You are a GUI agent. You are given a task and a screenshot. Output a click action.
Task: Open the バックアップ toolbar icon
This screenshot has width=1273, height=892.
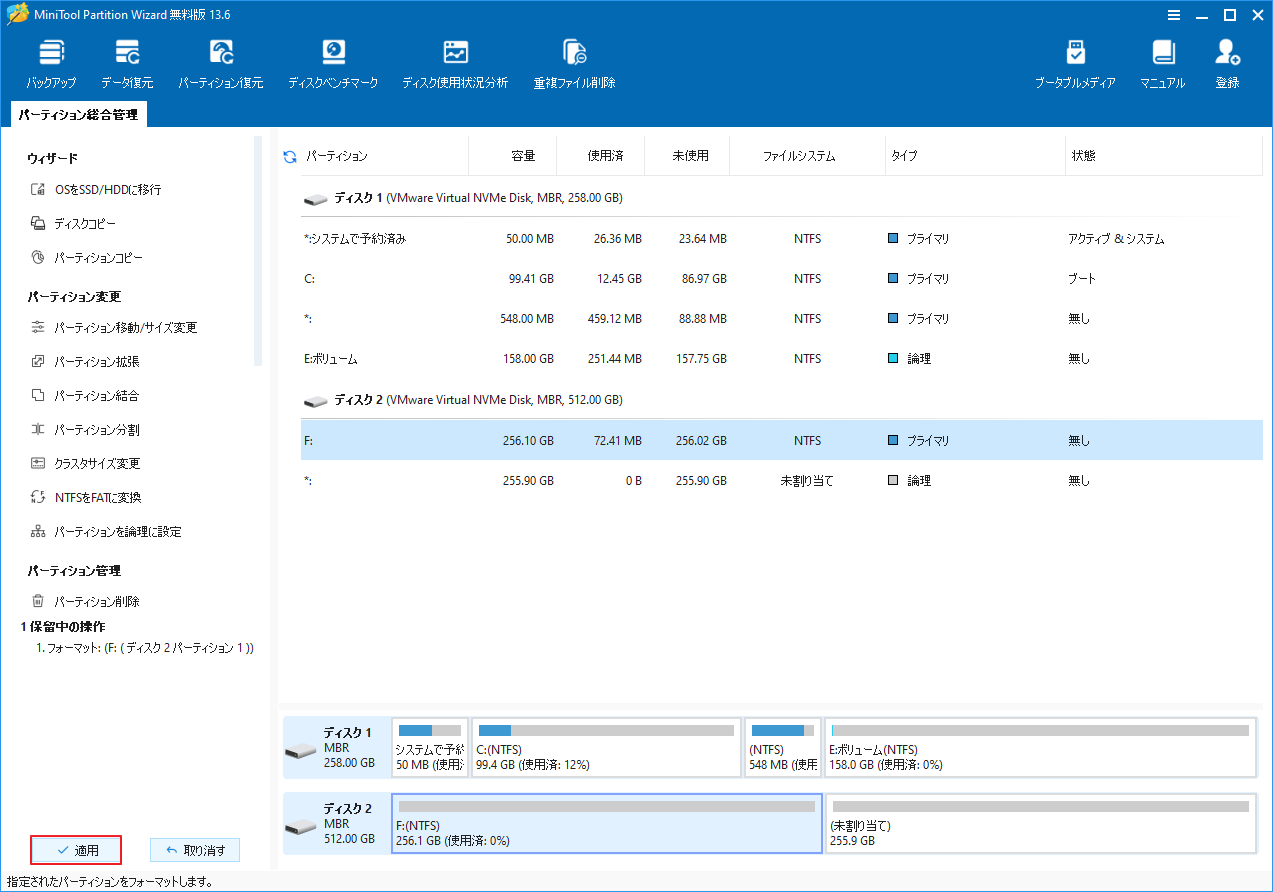pos(51,65)
